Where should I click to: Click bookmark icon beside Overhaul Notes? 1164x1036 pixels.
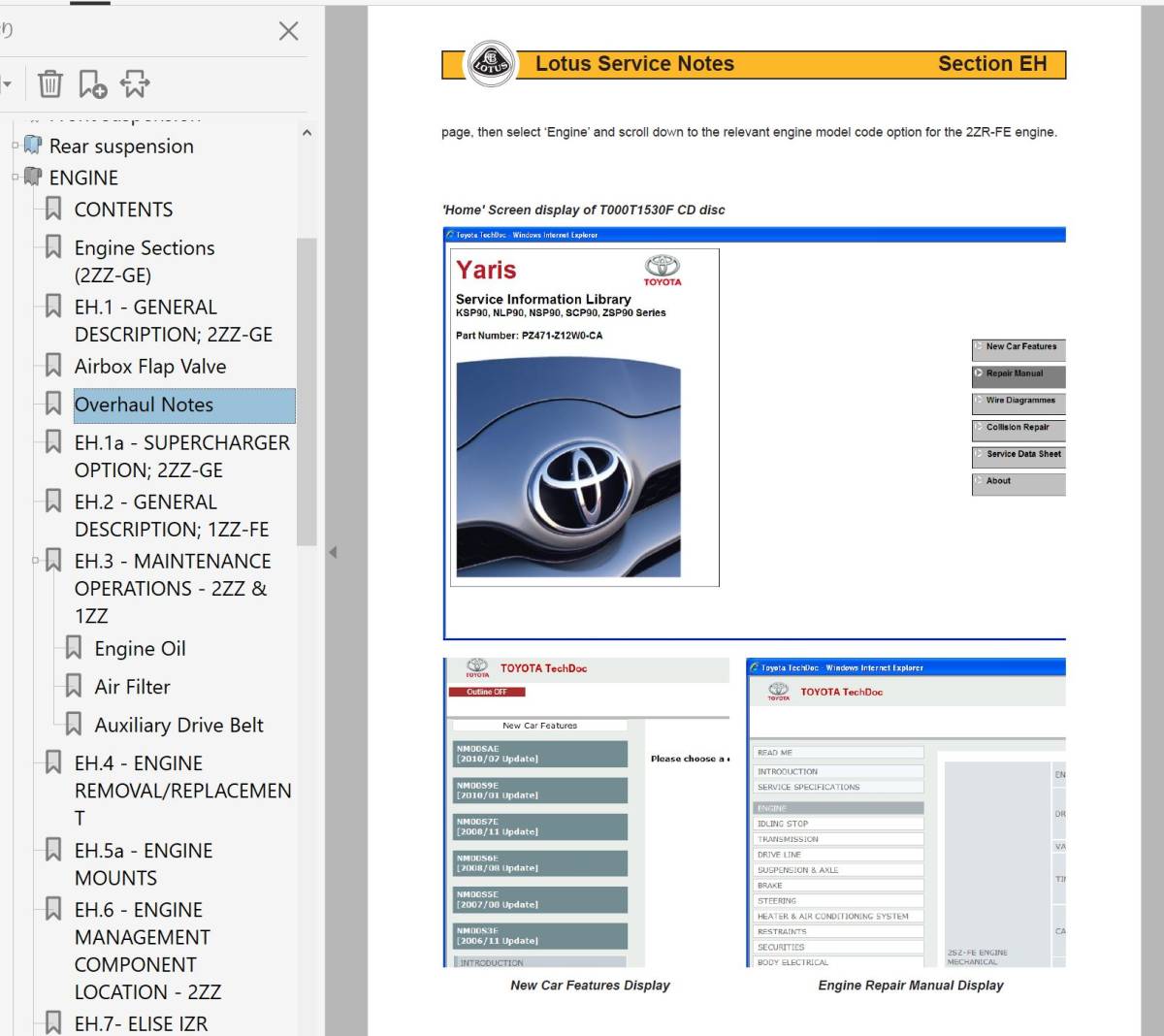point(53,404)
